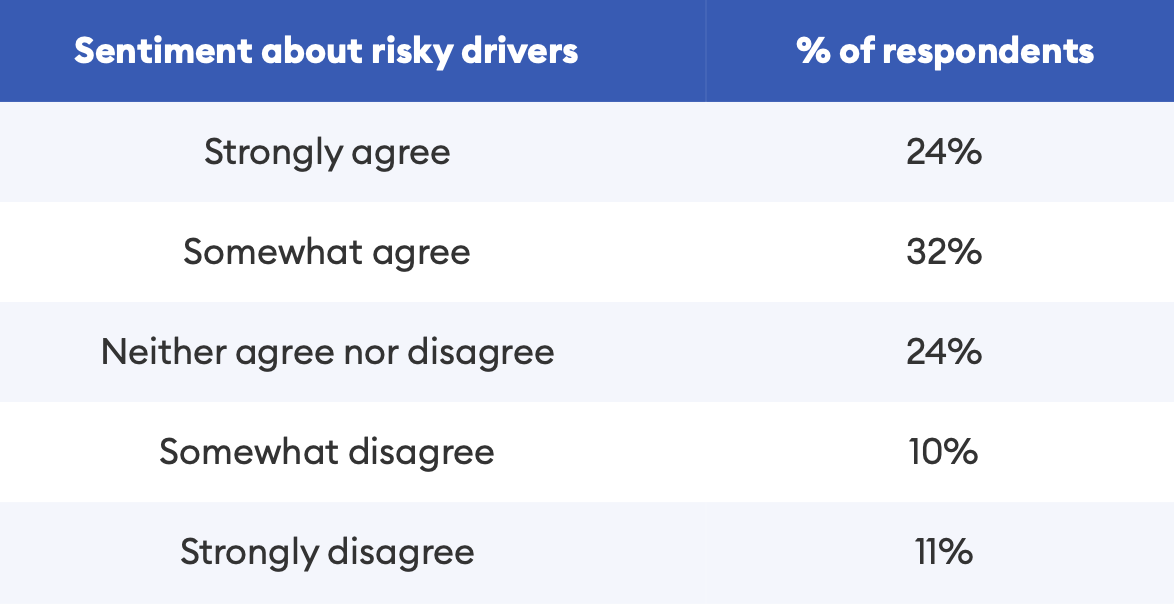Select the "Strongly disagree" row label
1174x609 pixels.
[x=327, y=552]
